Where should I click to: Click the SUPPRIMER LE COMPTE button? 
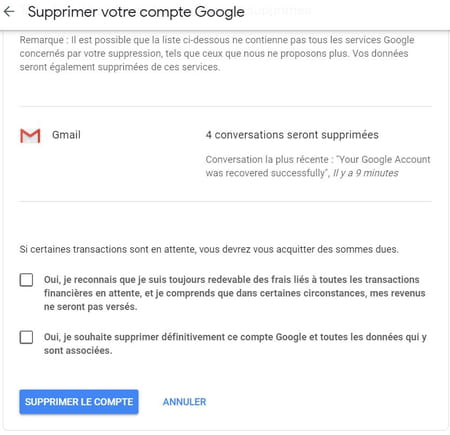79,402
